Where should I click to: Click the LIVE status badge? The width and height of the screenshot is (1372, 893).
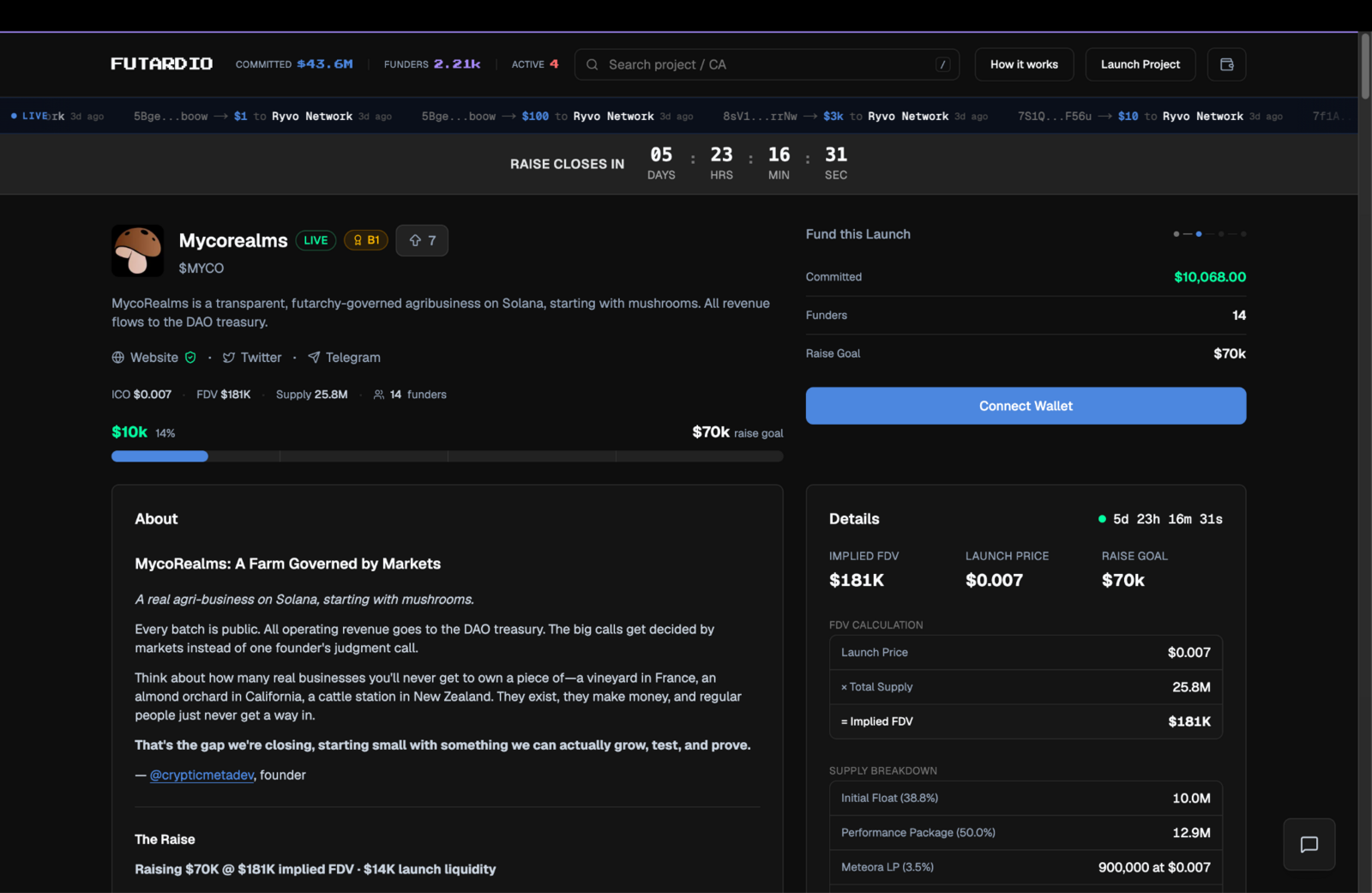coord(316,240)
